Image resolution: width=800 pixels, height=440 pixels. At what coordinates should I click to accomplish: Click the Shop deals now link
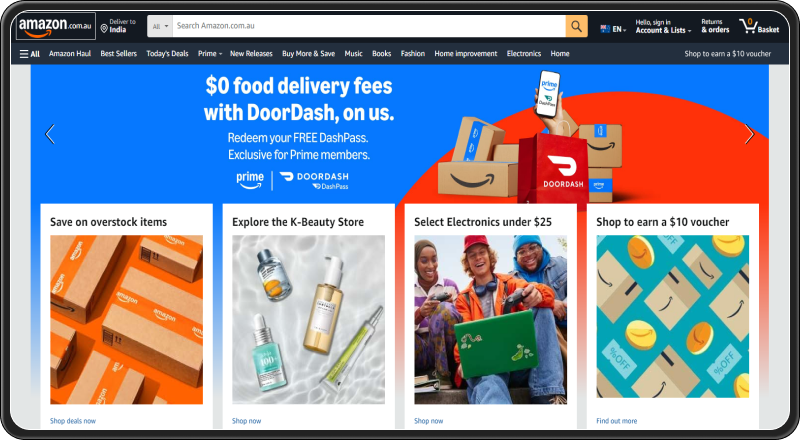coord(73,421)
